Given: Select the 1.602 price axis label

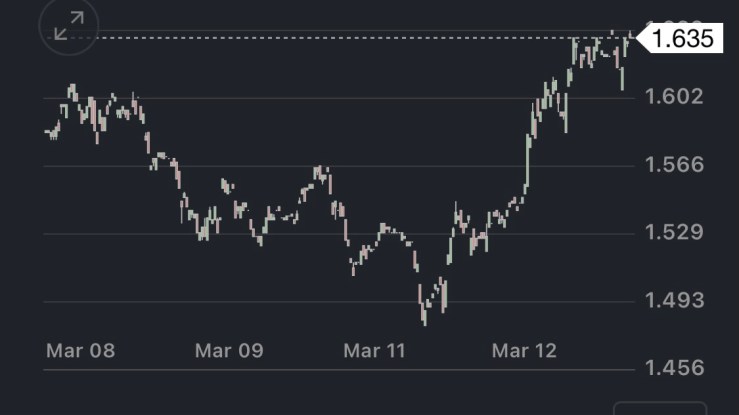Looking at the screenshot, I should (x=676, y=97).
